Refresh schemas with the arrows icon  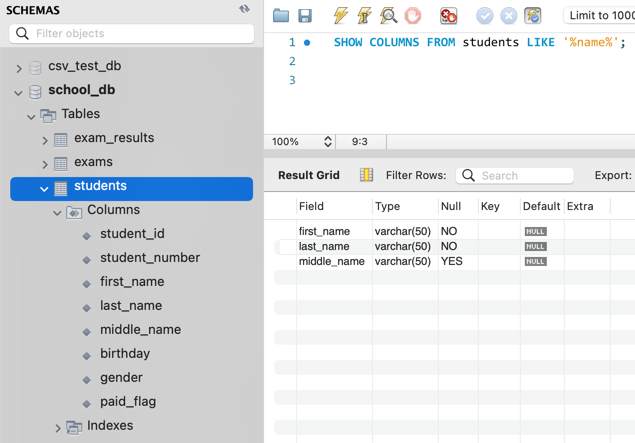(x=244, y=10)
